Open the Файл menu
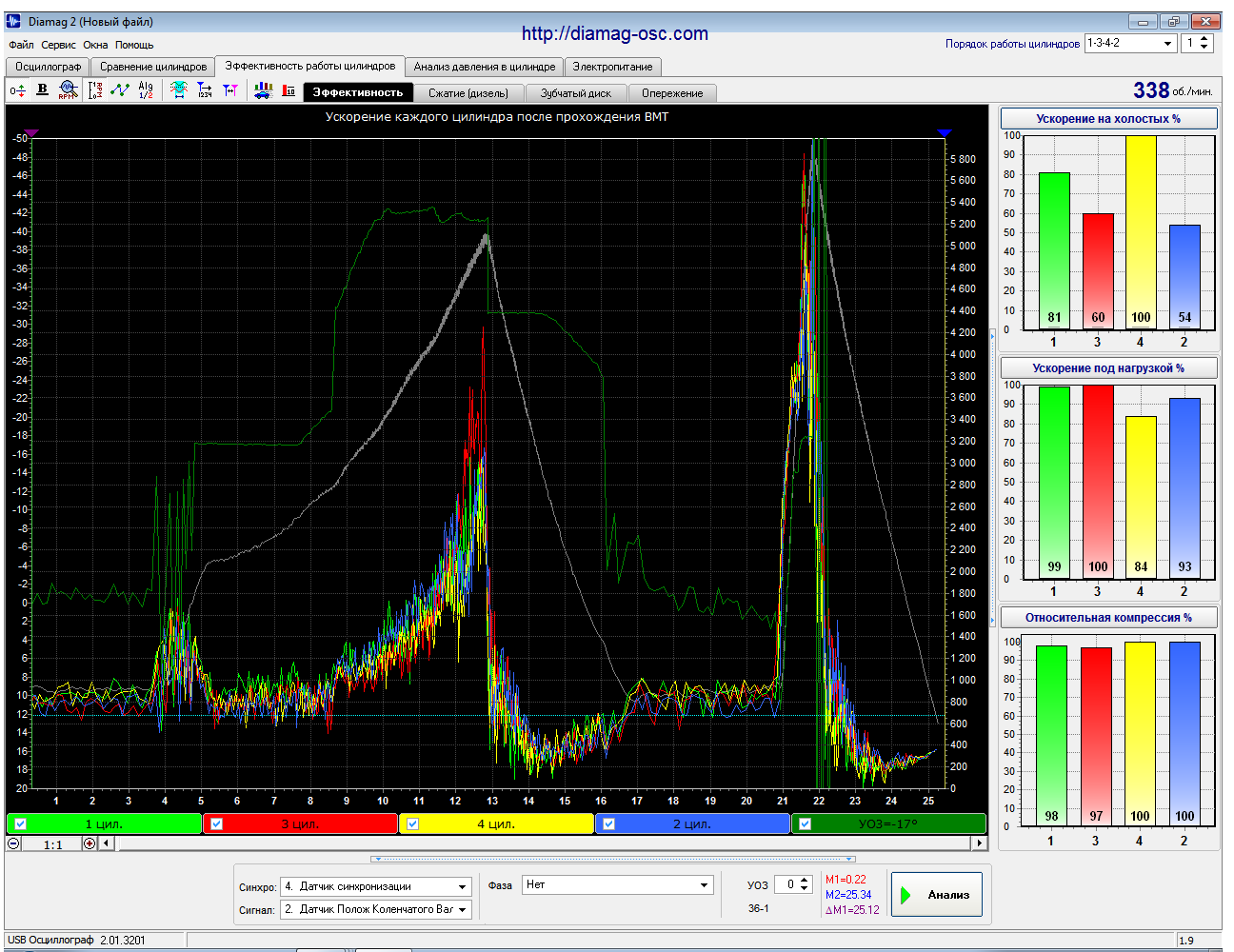1234x952 pixels. (21, 45)
